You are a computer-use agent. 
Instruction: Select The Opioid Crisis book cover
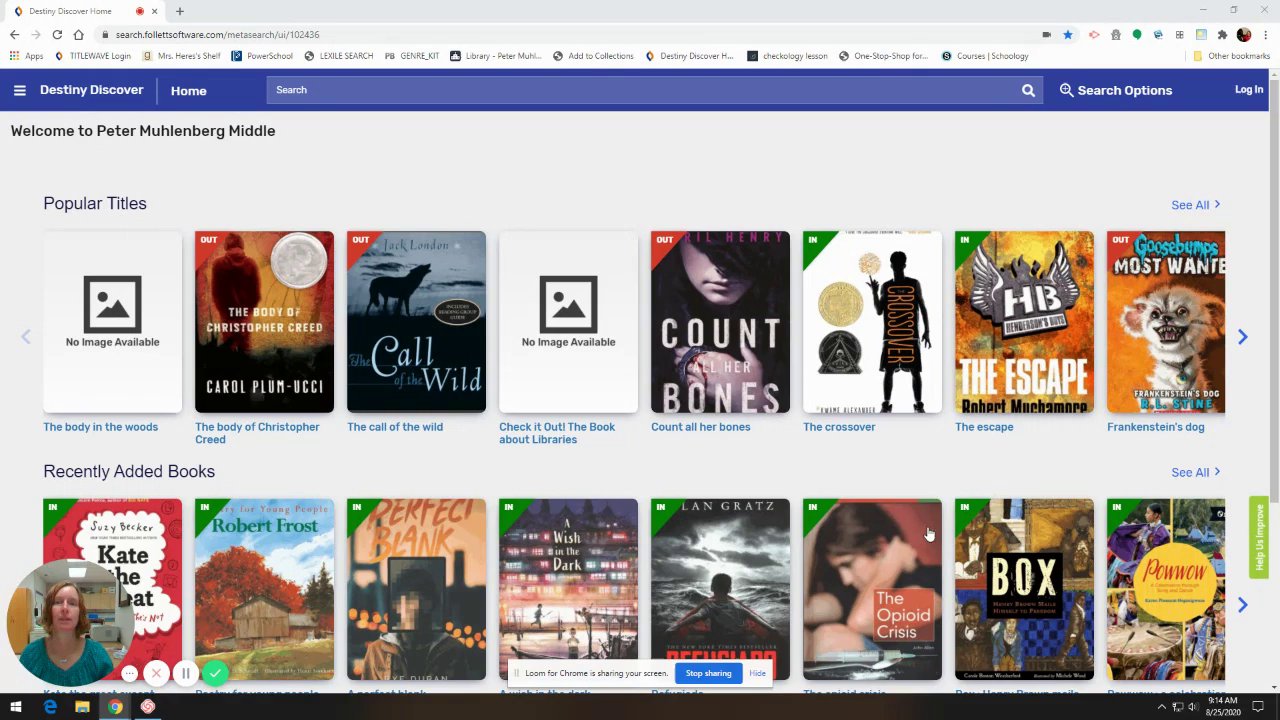point(872,590)
